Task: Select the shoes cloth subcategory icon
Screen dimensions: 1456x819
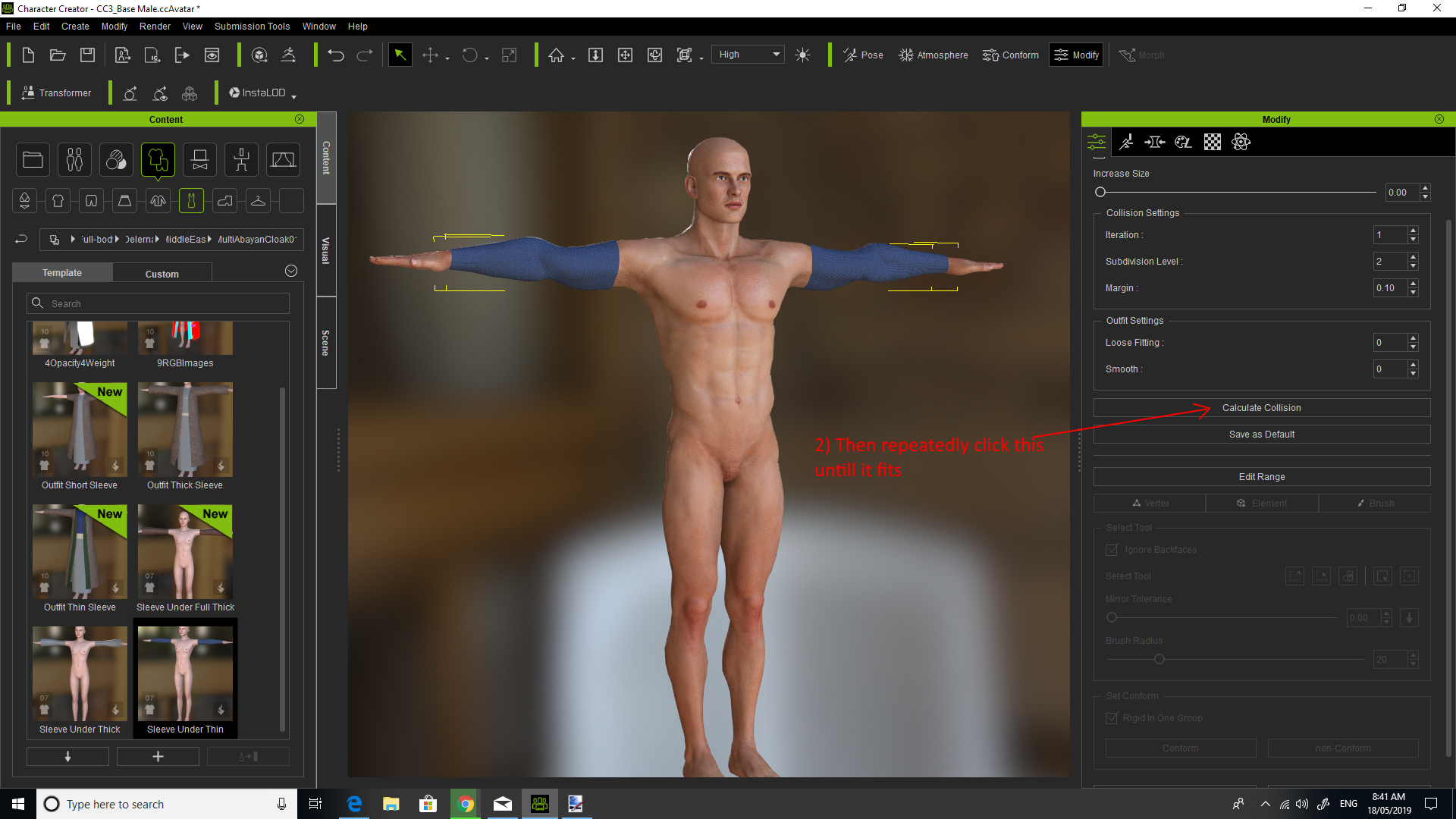Action: coord(225,201)
